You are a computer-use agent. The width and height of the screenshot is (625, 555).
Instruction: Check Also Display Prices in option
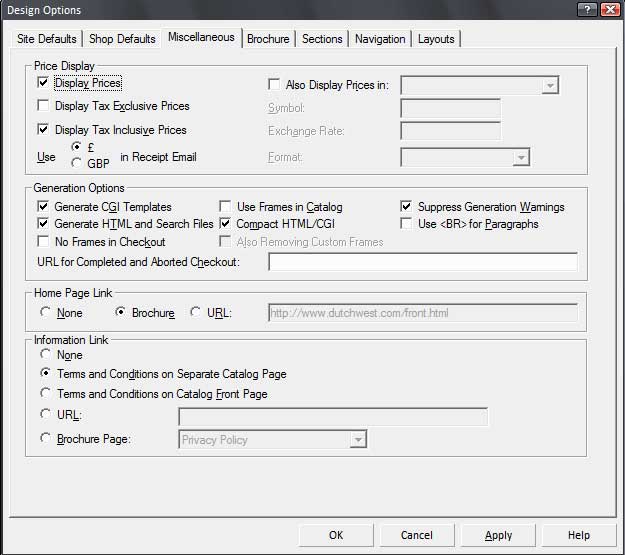point(275,85)
